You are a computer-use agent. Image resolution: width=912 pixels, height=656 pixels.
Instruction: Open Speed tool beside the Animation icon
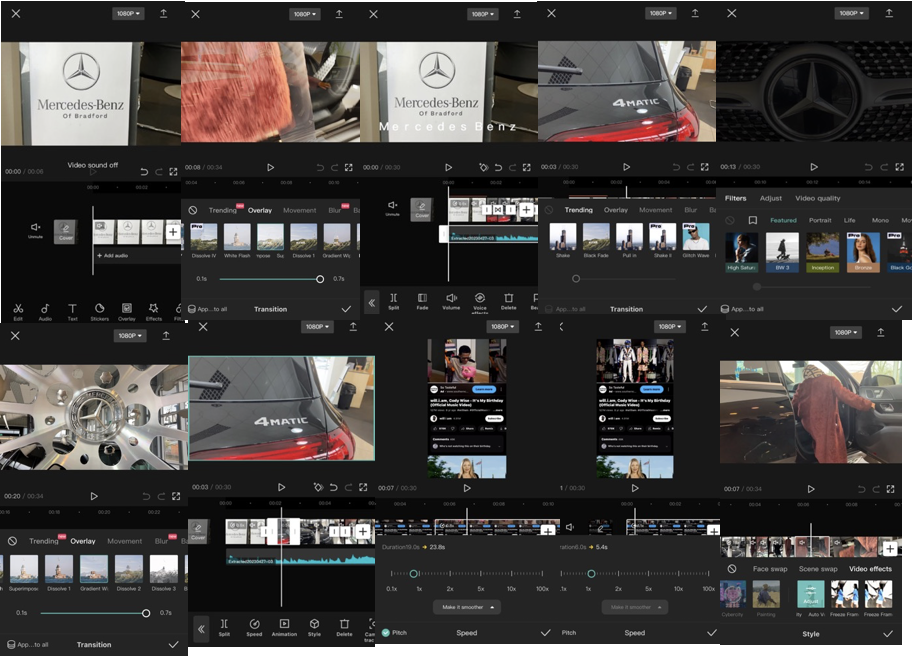coord(254,628)
